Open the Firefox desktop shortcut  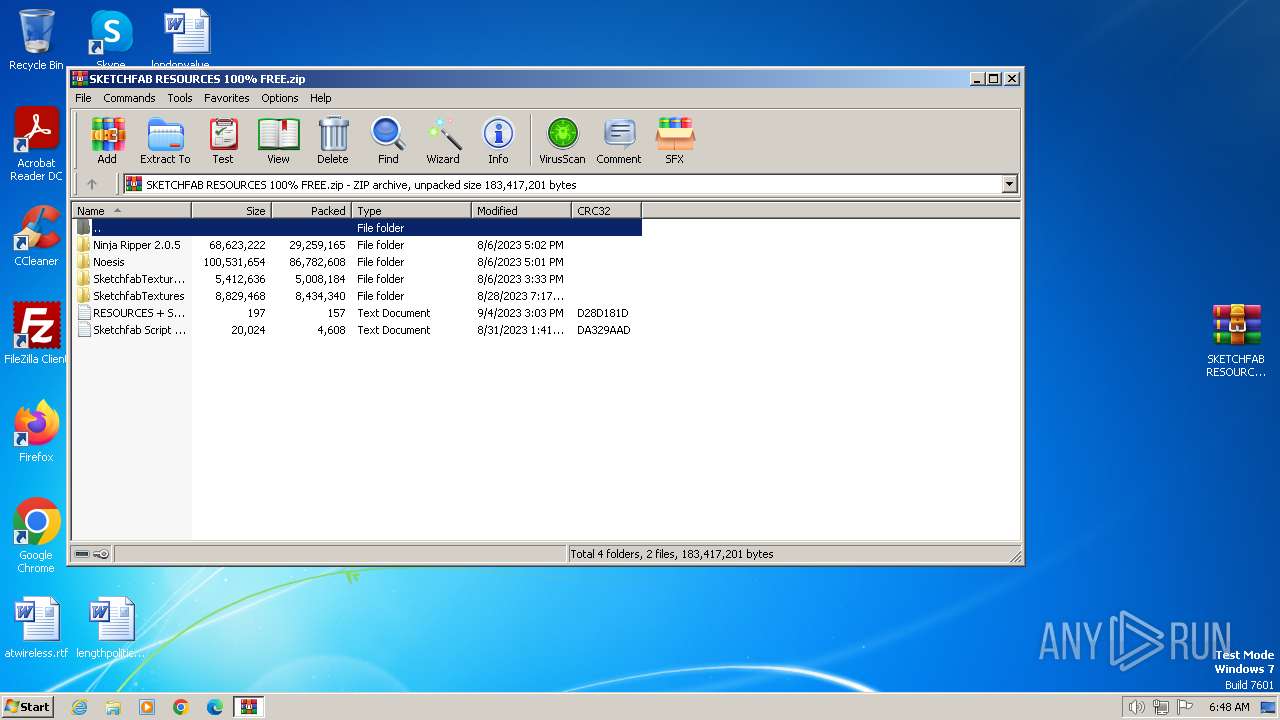click(36, 432)
